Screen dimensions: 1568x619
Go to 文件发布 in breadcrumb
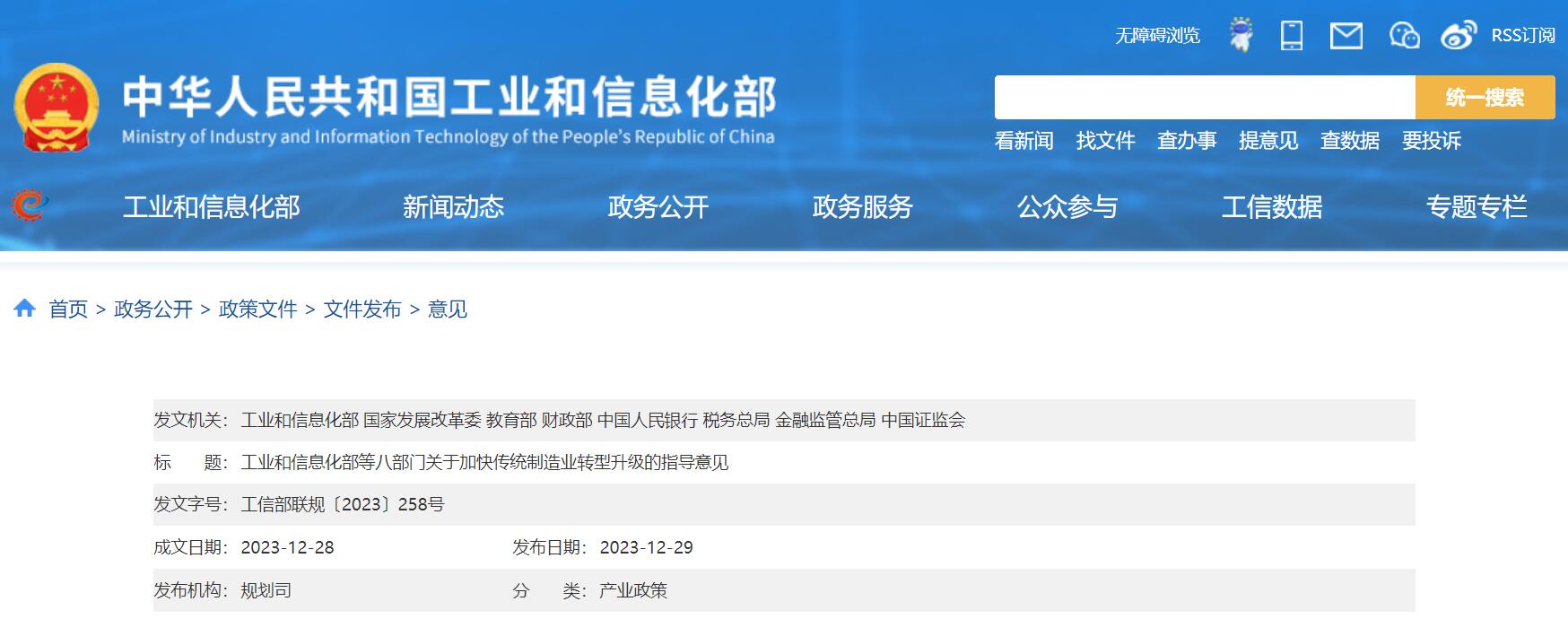pyautogui.click(x=362, y=309)
